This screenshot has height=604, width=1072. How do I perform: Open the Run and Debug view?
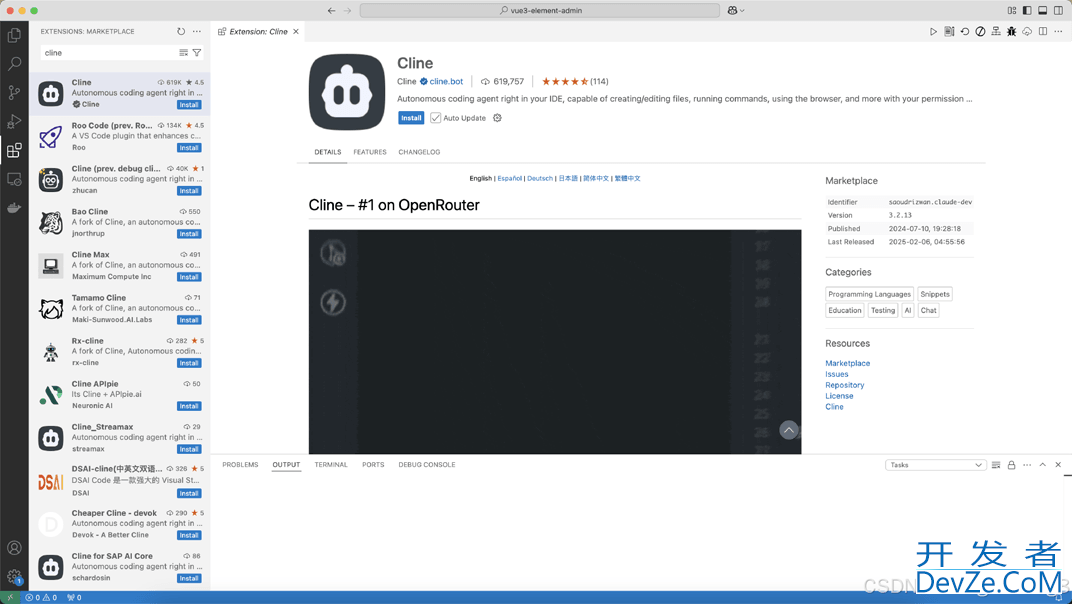[14, 121]
